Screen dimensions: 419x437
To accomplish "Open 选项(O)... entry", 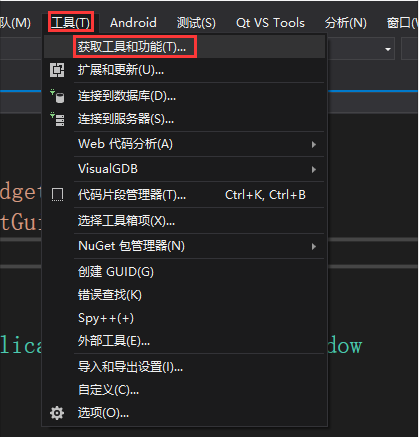I will pos(184,413).
